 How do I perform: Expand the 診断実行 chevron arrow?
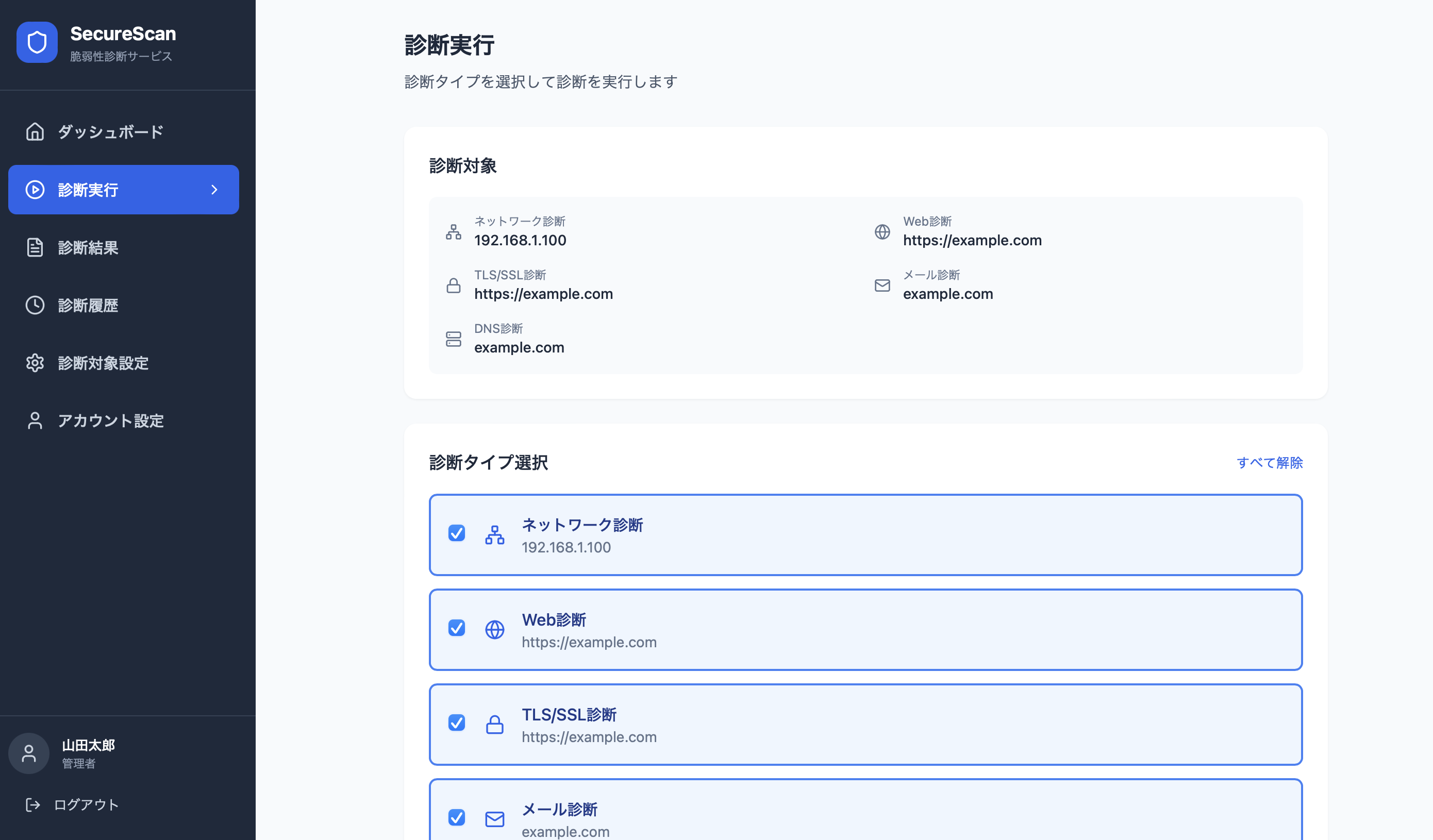[214, 190]
